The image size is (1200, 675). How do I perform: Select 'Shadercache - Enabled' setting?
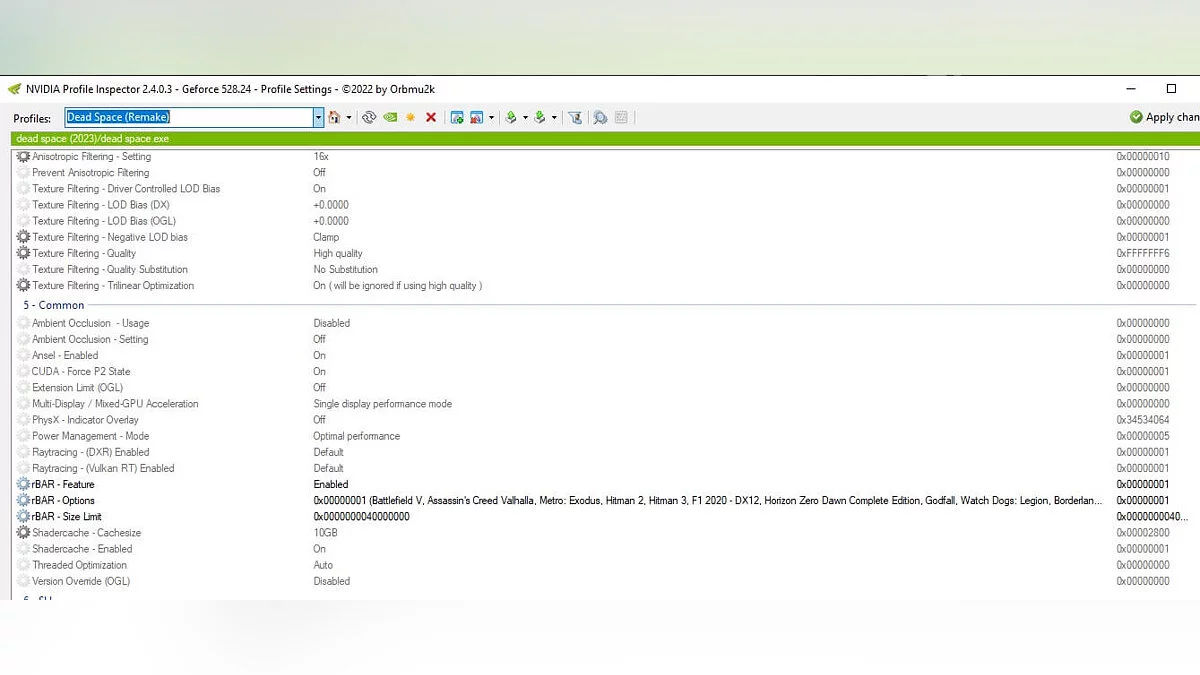click(82, 549)
